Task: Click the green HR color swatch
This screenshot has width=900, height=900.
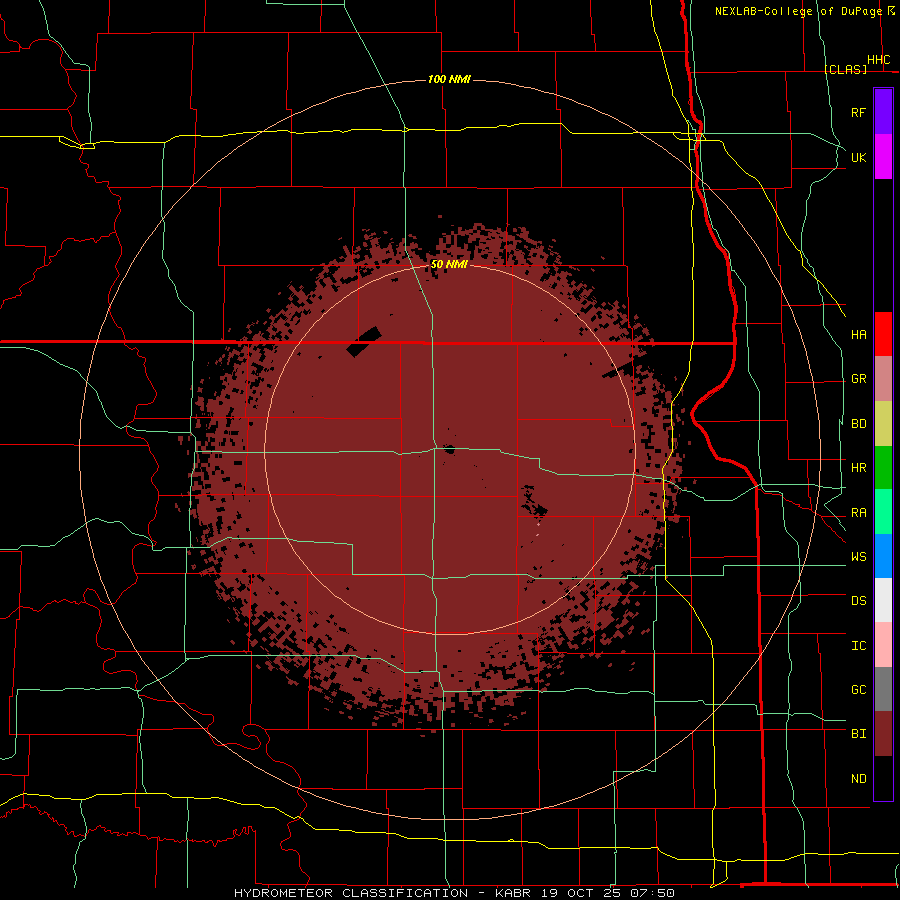Action: pos(883,468)
